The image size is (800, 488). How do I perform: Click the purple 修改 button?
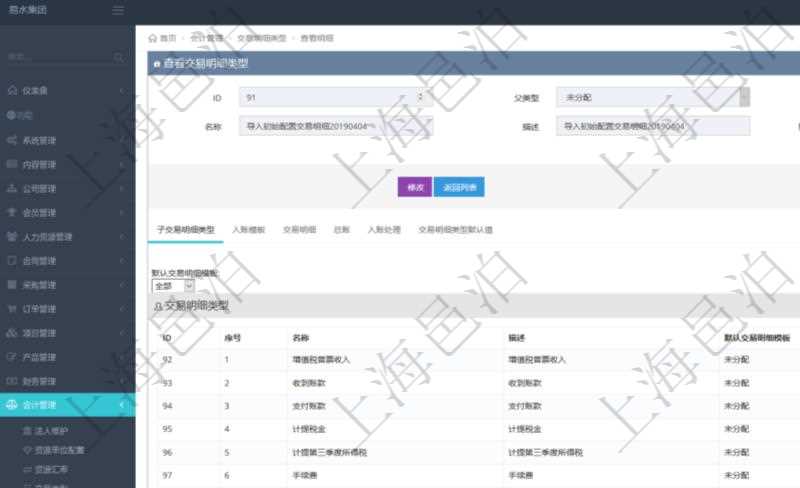pyautogui.click(x=415, y=187)
